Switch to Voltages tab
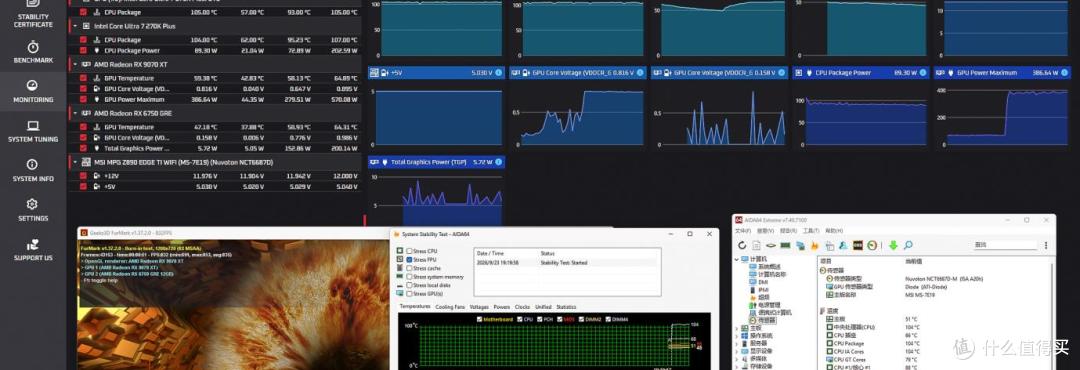This screenshot has height=370, width=1080. [479, 307]
